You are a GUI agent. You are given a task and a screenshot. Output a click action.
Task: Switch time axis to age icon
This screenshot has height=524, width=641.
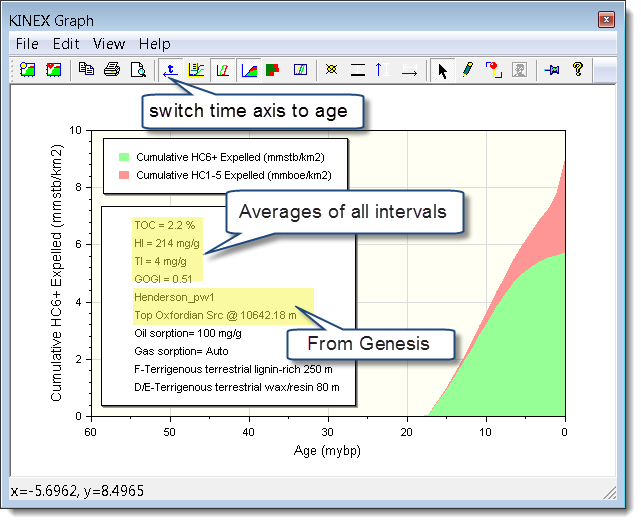pyautogui.click(x=170, y=70)
